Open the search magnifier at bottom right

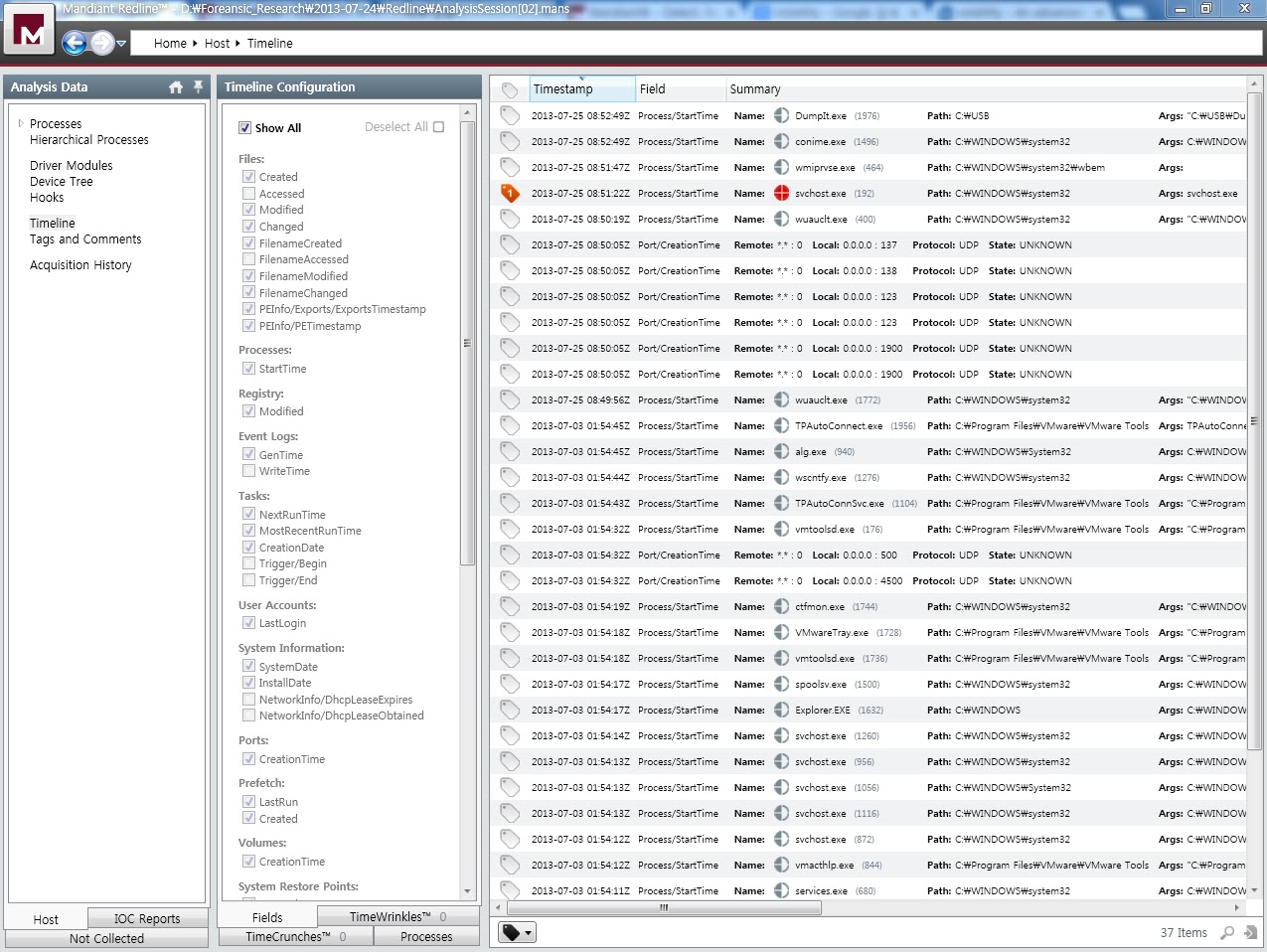coord(1227,933)
